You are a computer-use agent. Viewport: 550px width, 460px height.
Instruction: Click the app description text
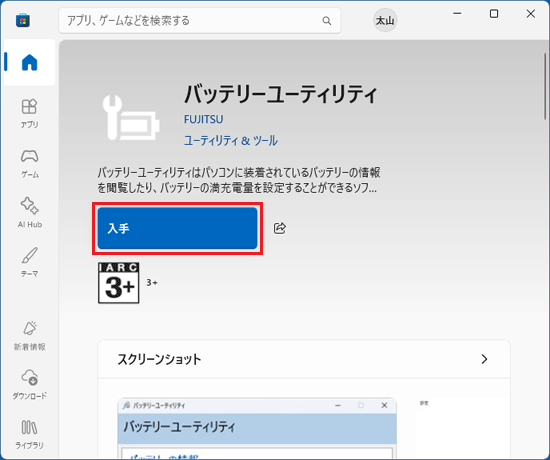point(239,180)
